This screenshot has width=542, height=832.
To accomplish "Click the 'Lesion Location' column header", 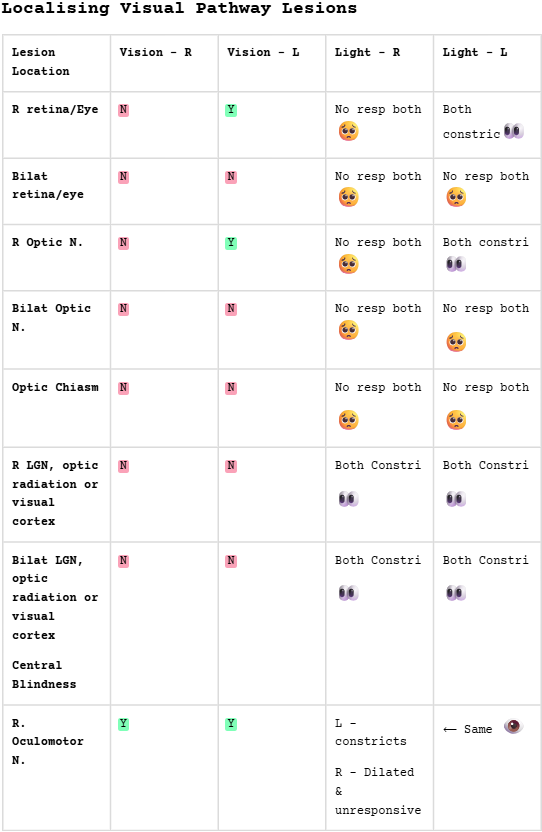I will pos(41,62).
